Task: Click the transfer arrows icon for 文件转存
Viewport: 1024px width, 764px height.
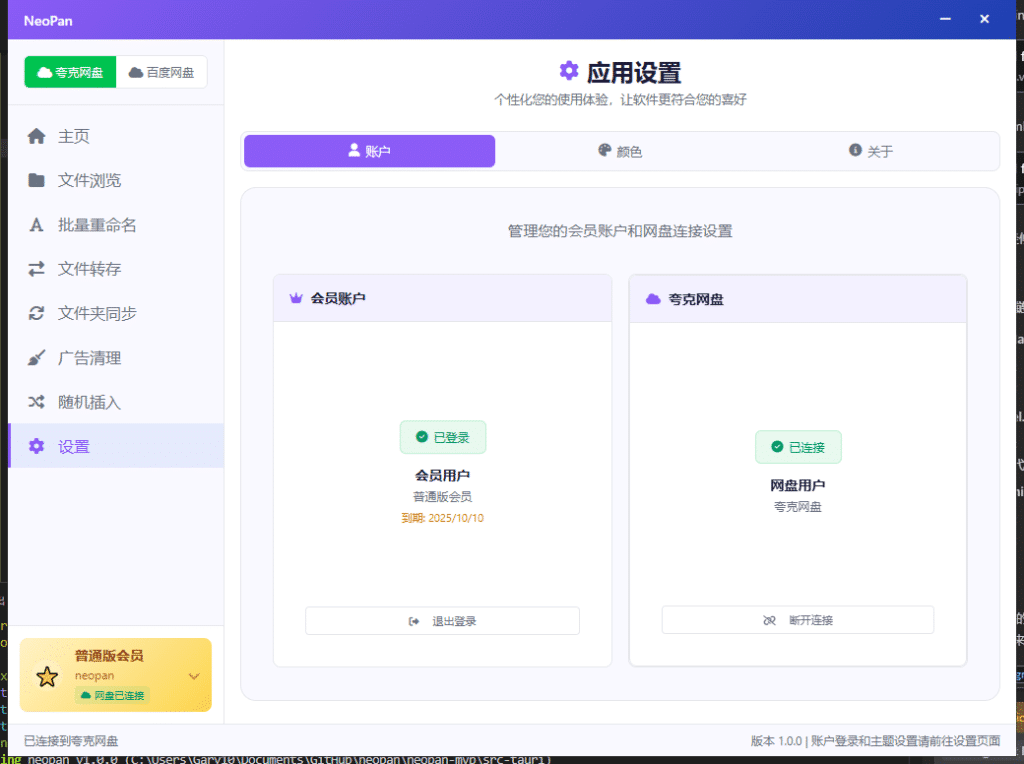Action: coord(37,269)
